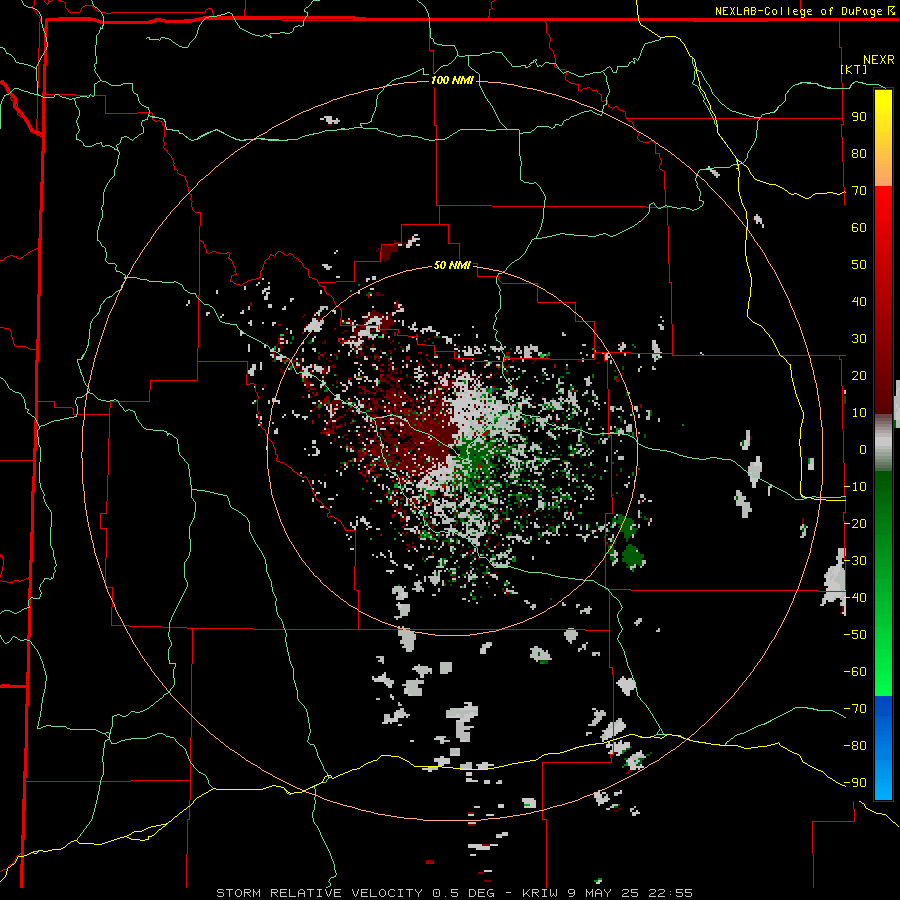Click the 90 value on the velocity scale

(859, 117)
